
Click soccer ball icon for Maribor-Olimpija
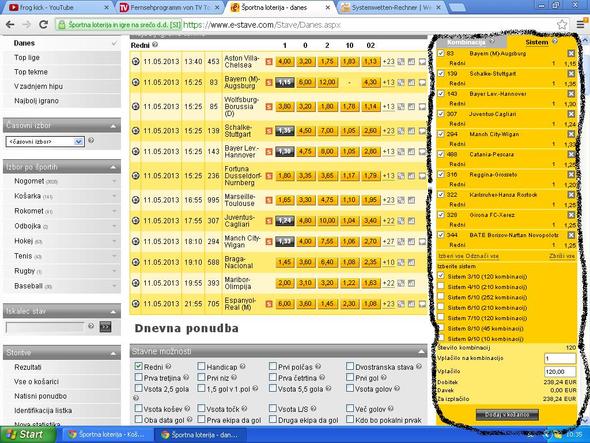[x=136, y=283]
